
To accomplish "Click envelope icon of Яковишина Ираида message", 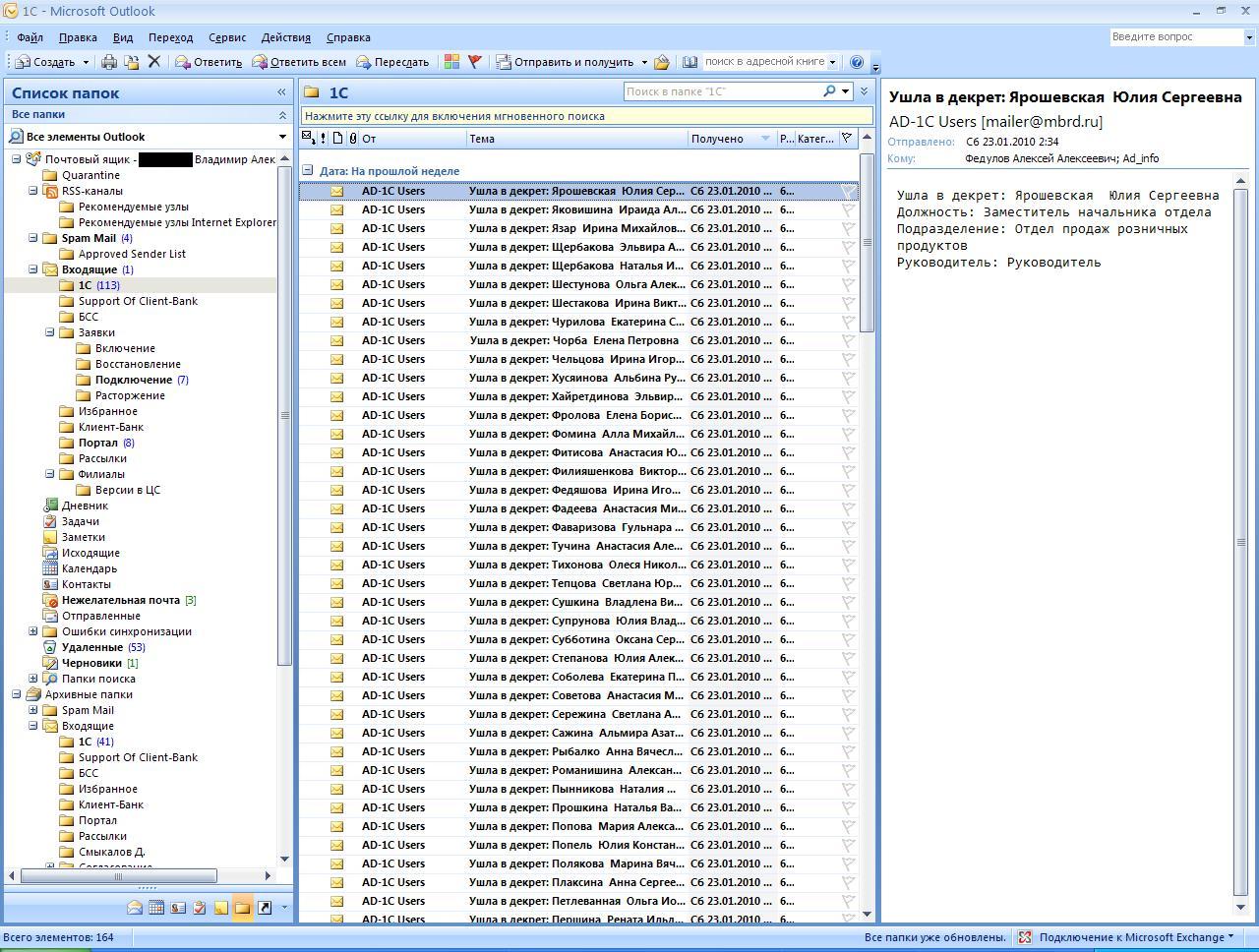I will click(336, 209).
